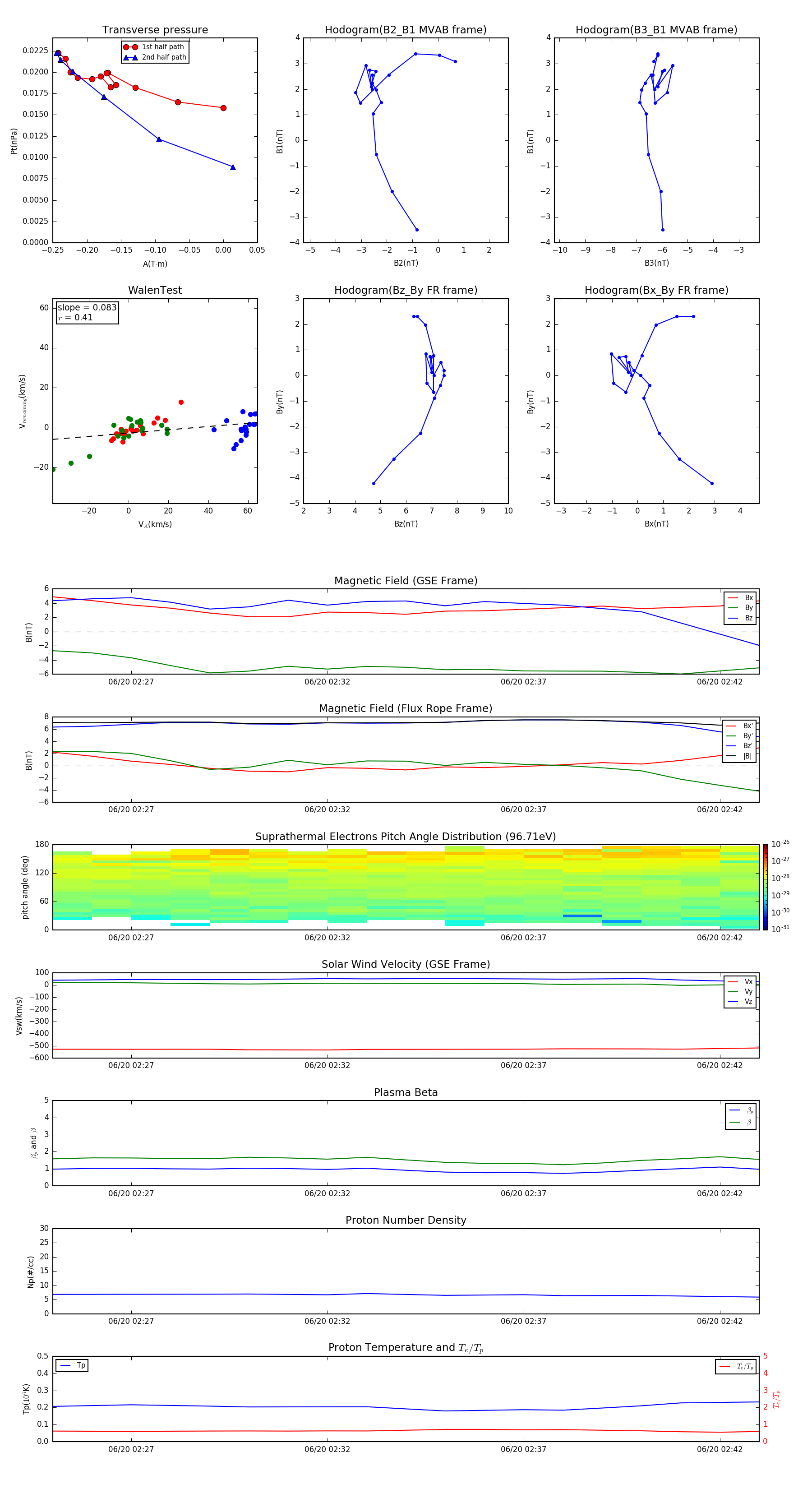Click '2nd half path' legend entry
This screenshot has height=1489, width=812.
pos(154,57)
